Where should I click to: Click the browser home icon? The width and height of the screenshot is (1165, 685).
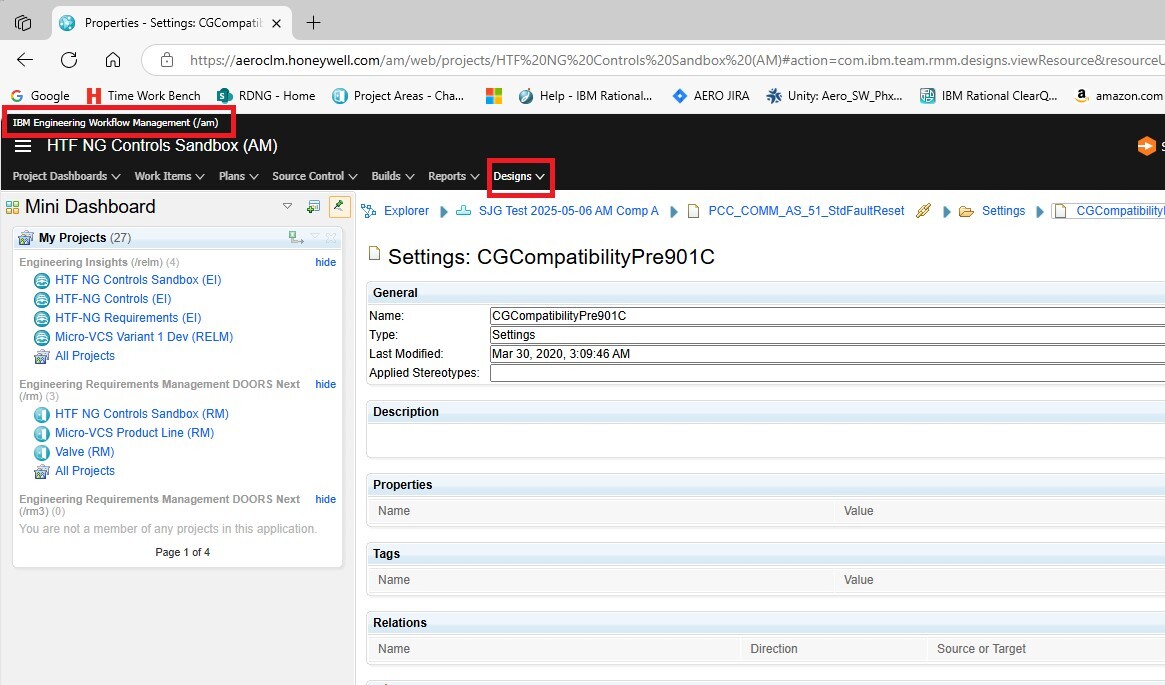coord(113,59)
